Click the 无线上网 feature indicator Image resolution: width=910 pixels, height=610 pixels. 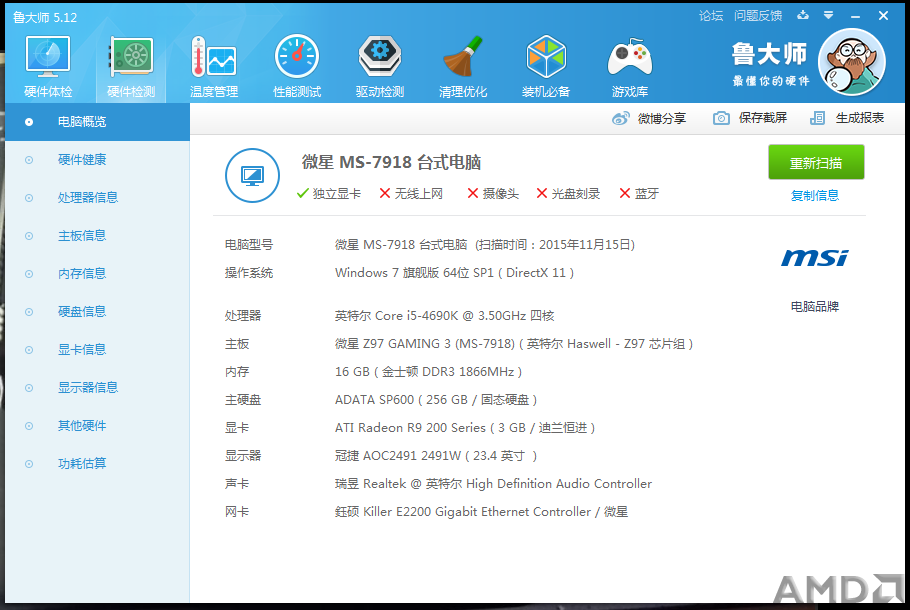(x=411, y=194)
